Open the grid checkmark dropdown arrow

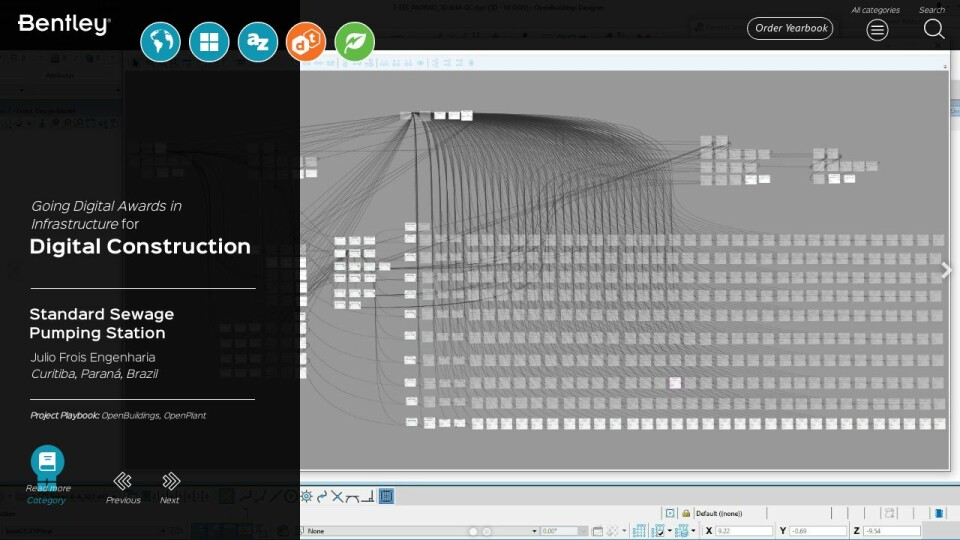(x=670, y=531)
